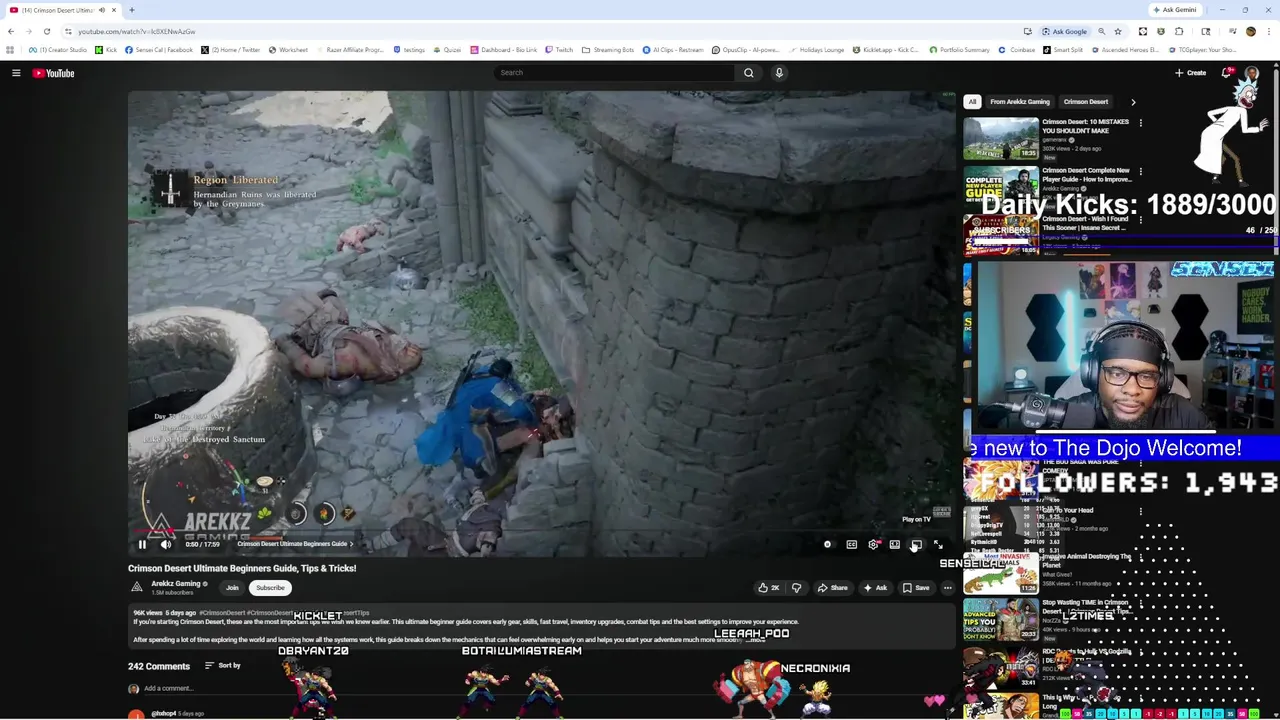The image size is (1280, 720).
Task: Join the Arekkz Gaming channel
Action: [x=232, y=588]
